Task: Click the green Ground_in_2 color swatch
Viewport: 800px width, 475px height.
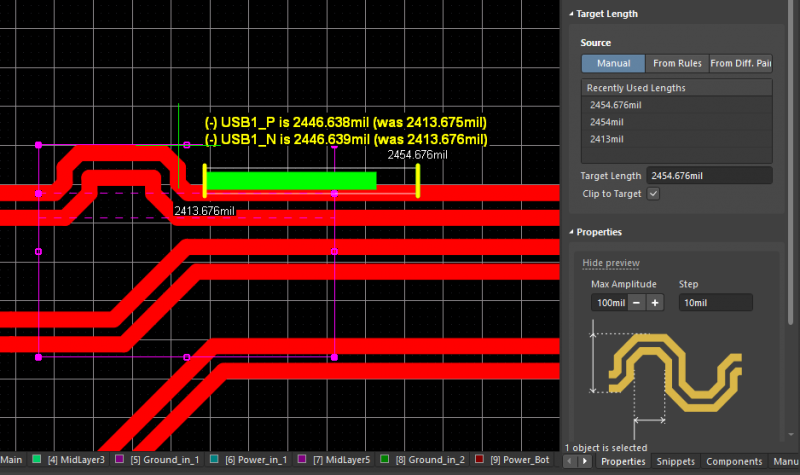Action: coord(385,459)
